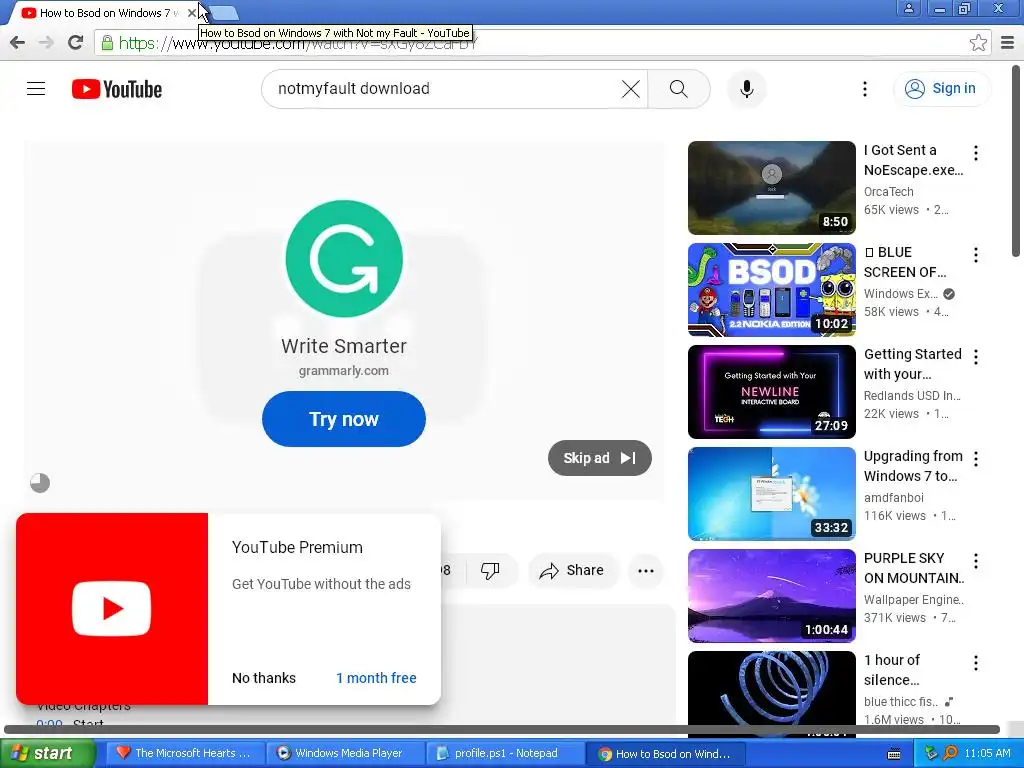The image size is (1024, 768).
Task: Open options for NoEscape.exe video
Action: pyautogui.click(x=976, y=153)
